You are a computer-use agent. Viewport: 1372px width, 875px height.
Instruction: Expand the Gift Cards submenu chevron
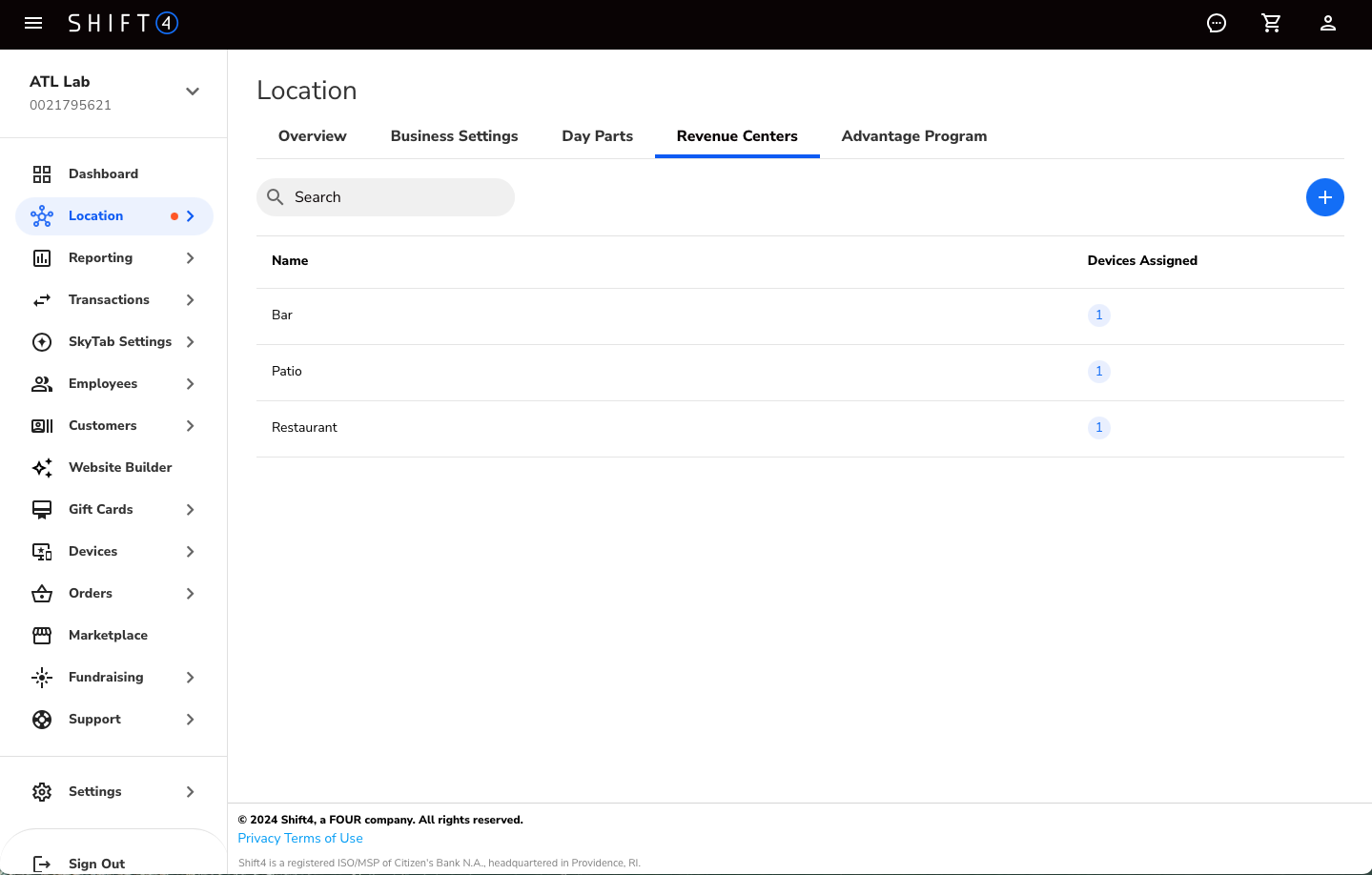(191, 510)
